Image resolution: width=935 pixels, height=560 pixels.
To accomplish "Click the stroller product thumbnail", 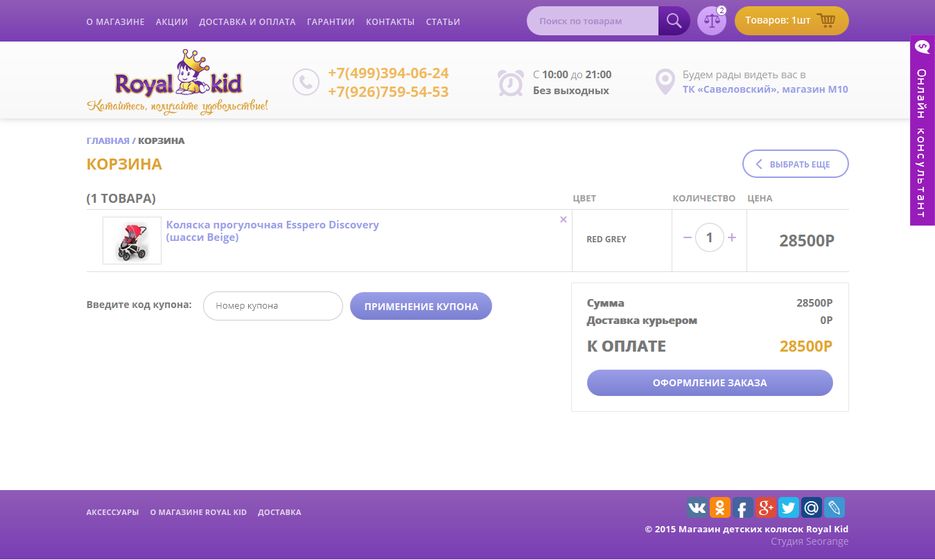I will pyautogui.click(x=132, y=240).
